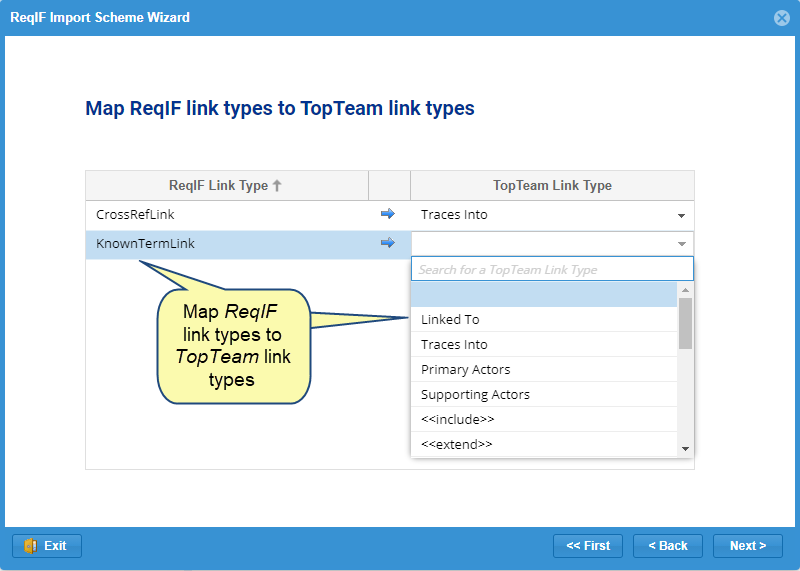The height and width of the screenshot is (571, 800).
Task: Click the << First button
Action: [588, 546]
